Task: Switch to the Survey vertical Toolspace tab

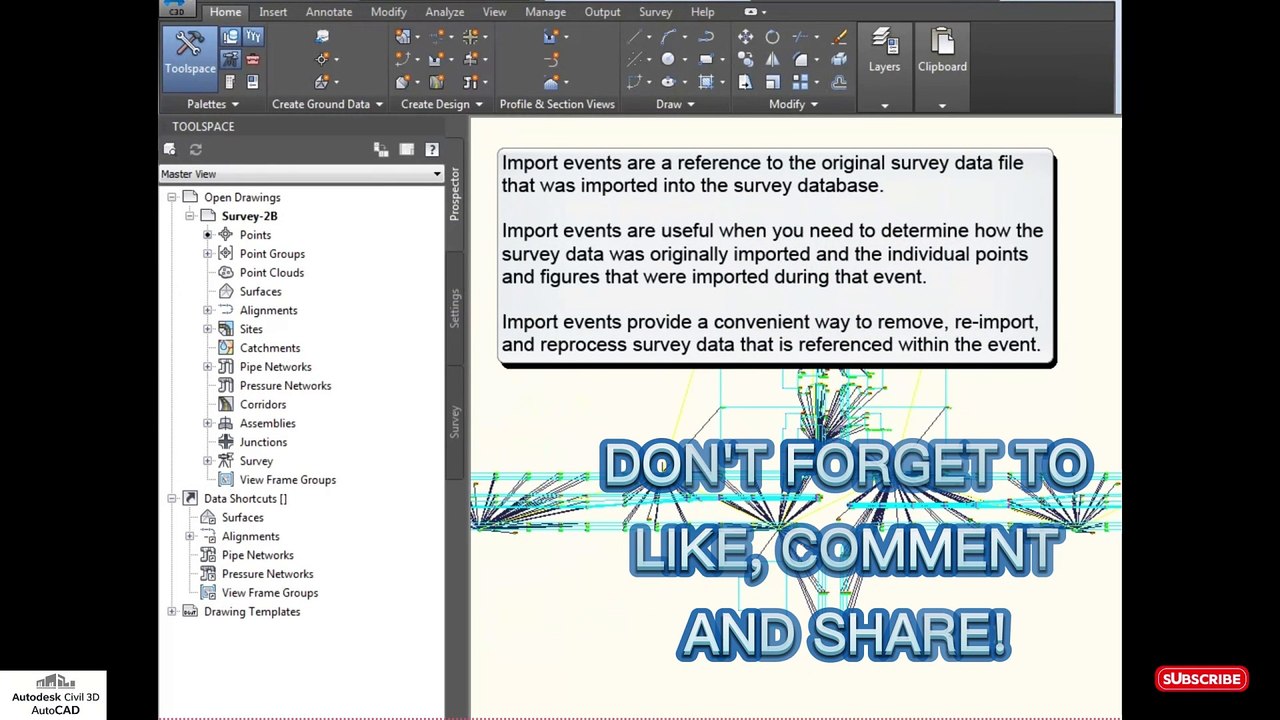Action: point(455,421)
